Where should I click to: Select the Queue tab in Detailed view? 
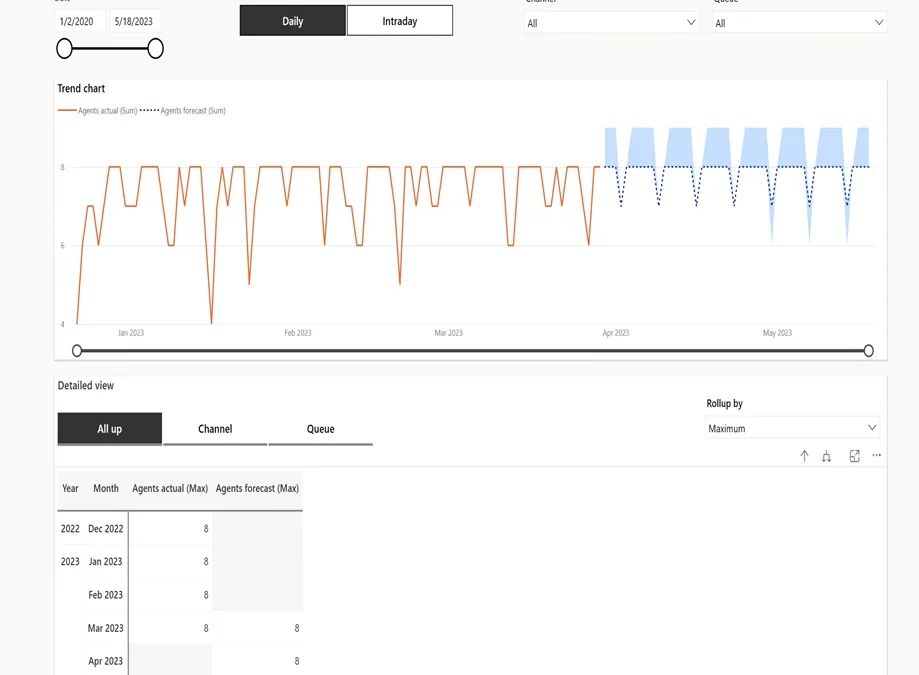tap(321, 429)
